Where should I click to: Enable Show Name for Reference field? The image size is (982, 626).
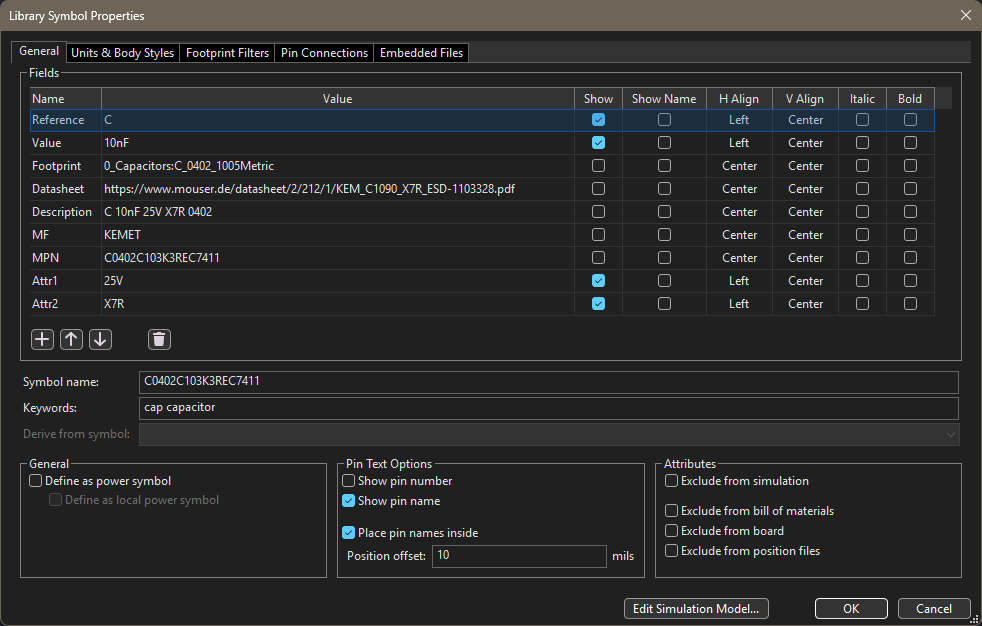click(664, 120)
